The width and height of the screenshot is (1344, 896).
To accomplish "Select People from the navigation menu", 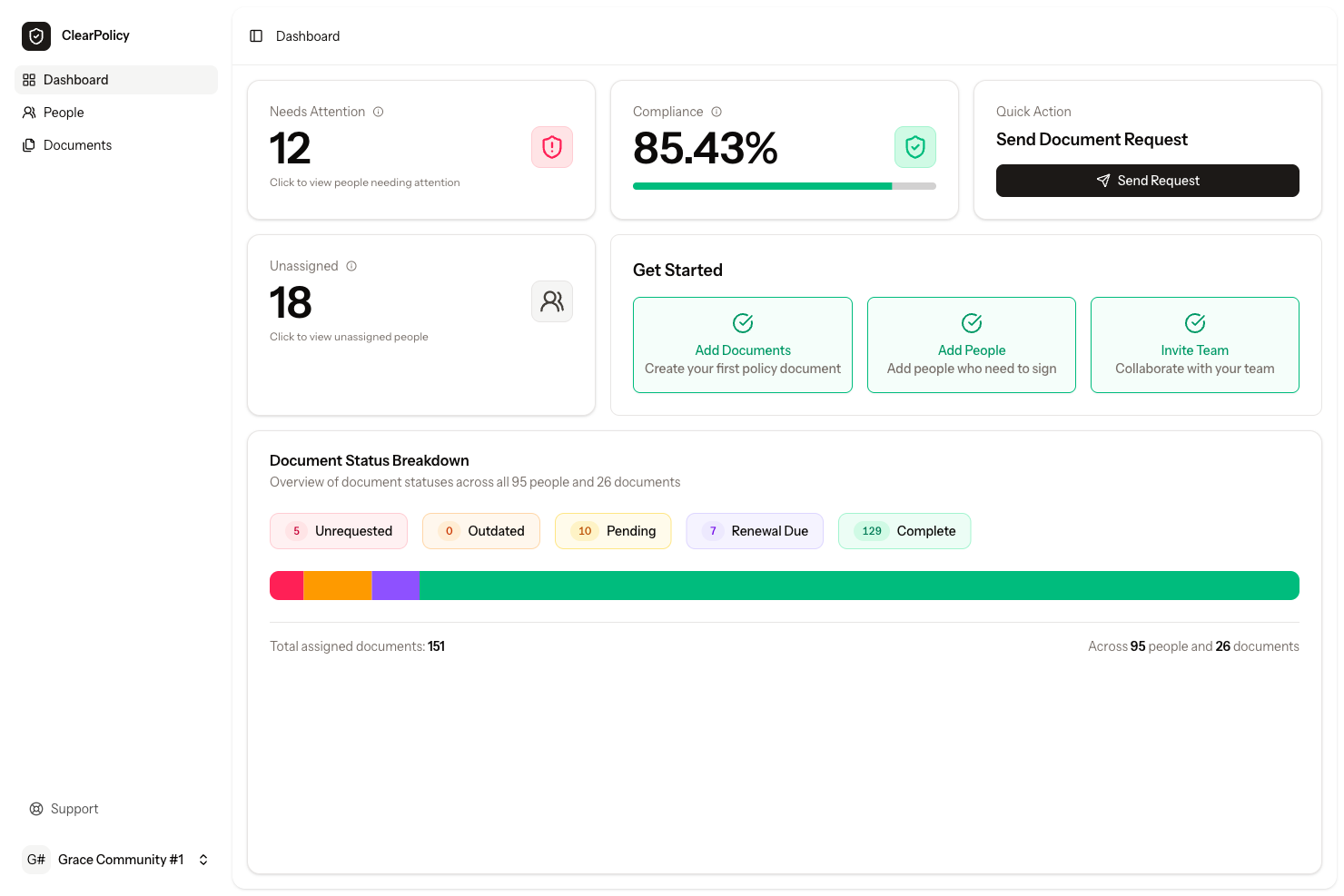I will [x=64, y=112].
